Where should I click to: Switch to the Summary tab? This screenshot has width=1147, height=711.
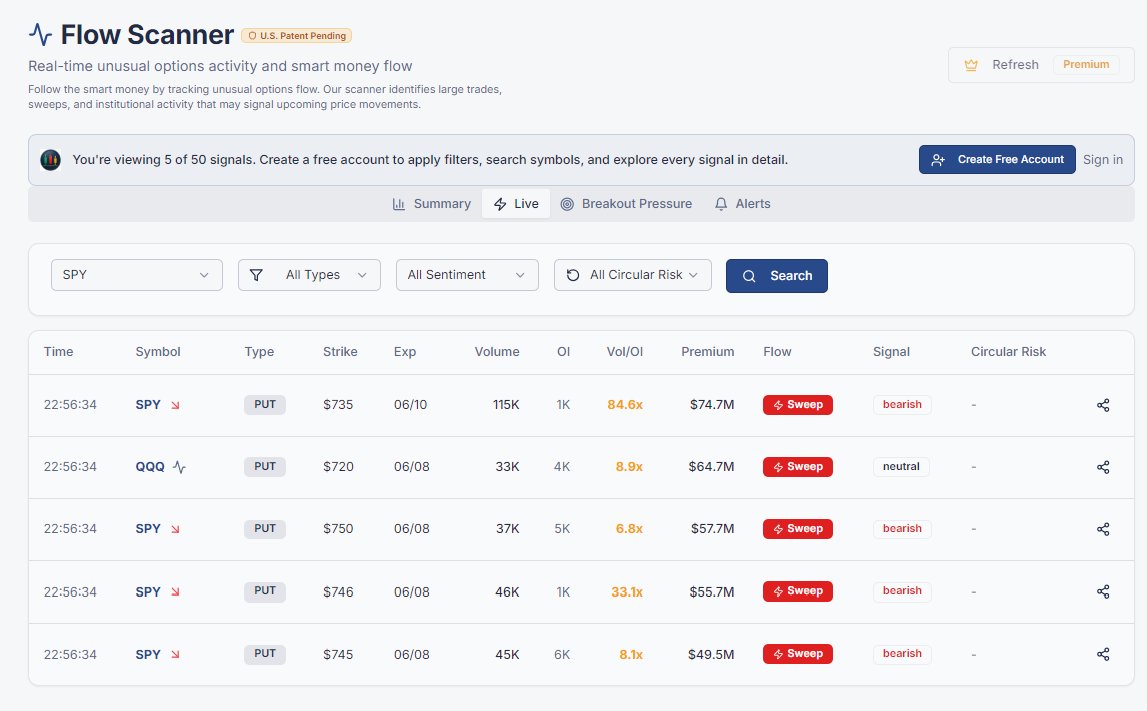tap(432, 204)
